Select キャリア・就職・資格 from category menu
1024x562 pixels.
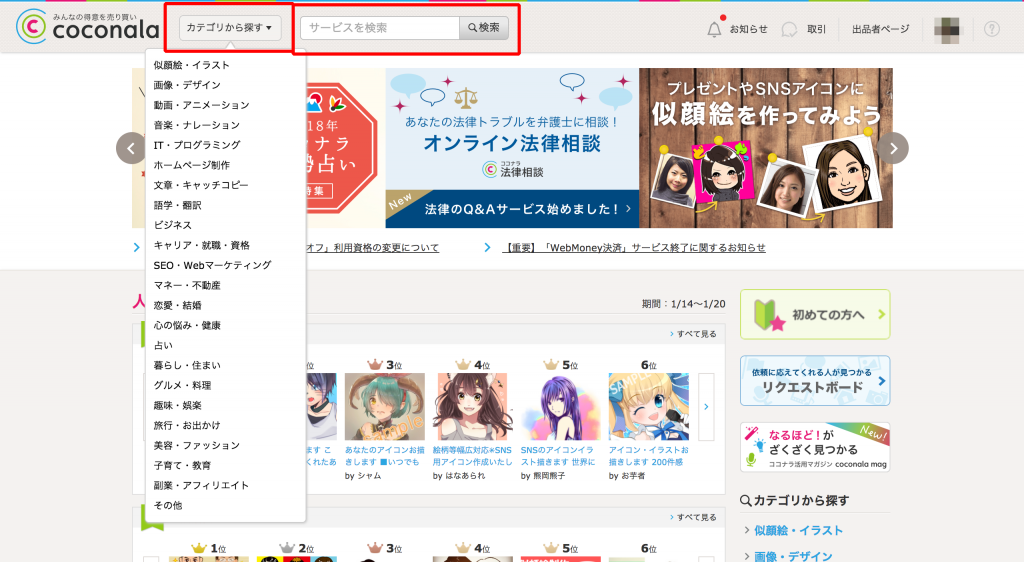(x=201, y=245)
